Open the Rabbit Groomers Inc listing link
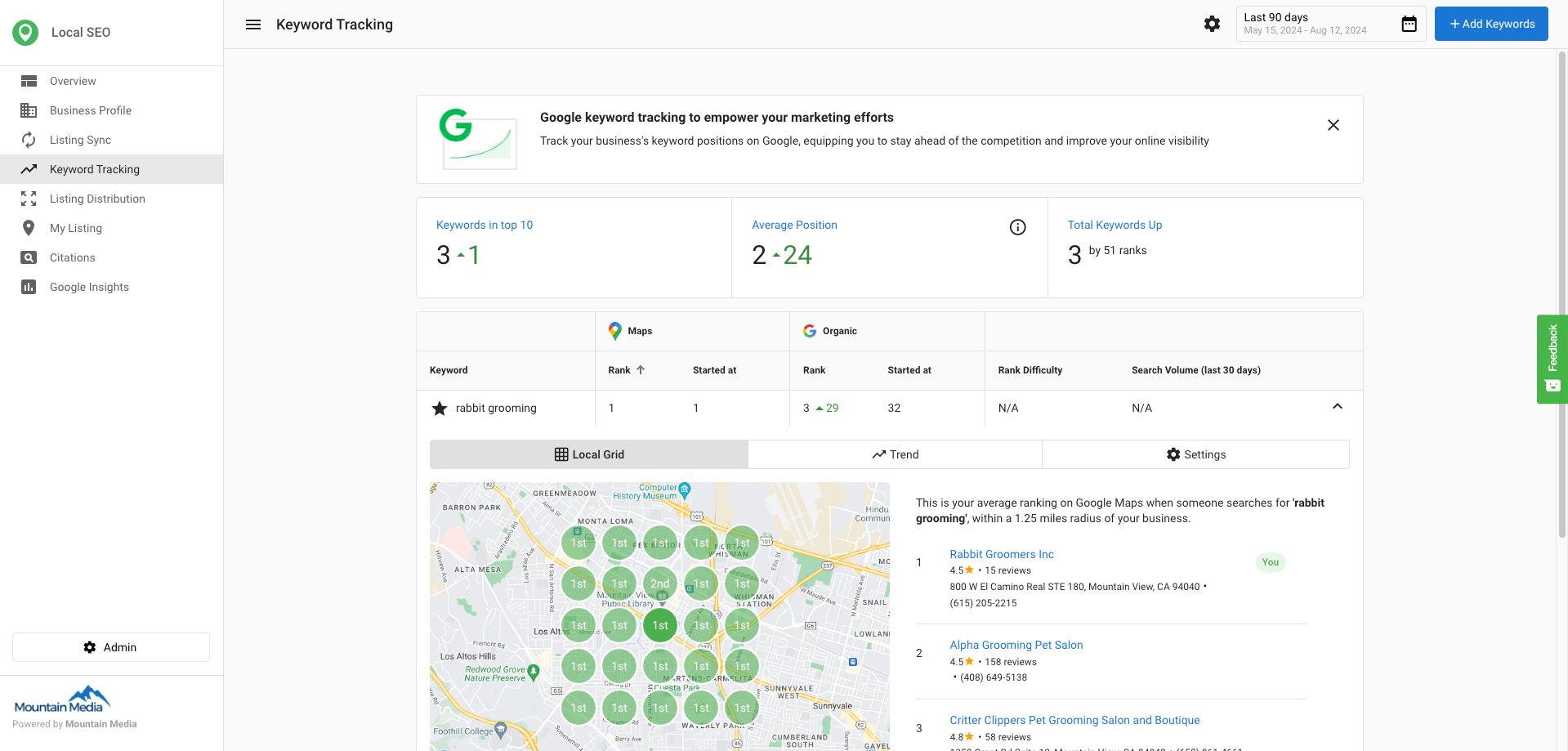The width and height of the screenshot is (1568, 751). (x=1001, y=554)
